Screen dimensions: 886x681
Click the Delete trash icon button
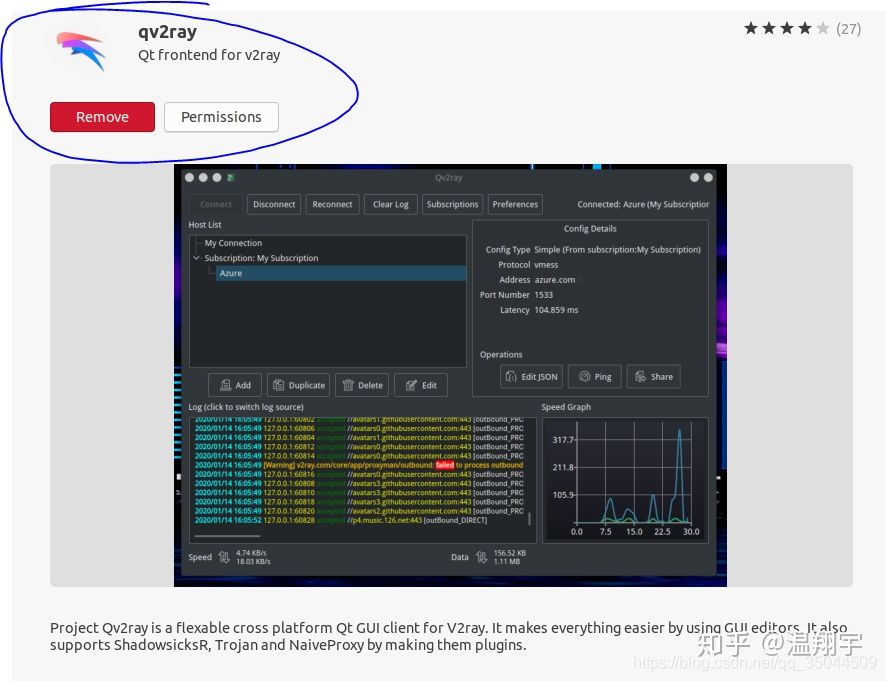(x=347, y=385)
